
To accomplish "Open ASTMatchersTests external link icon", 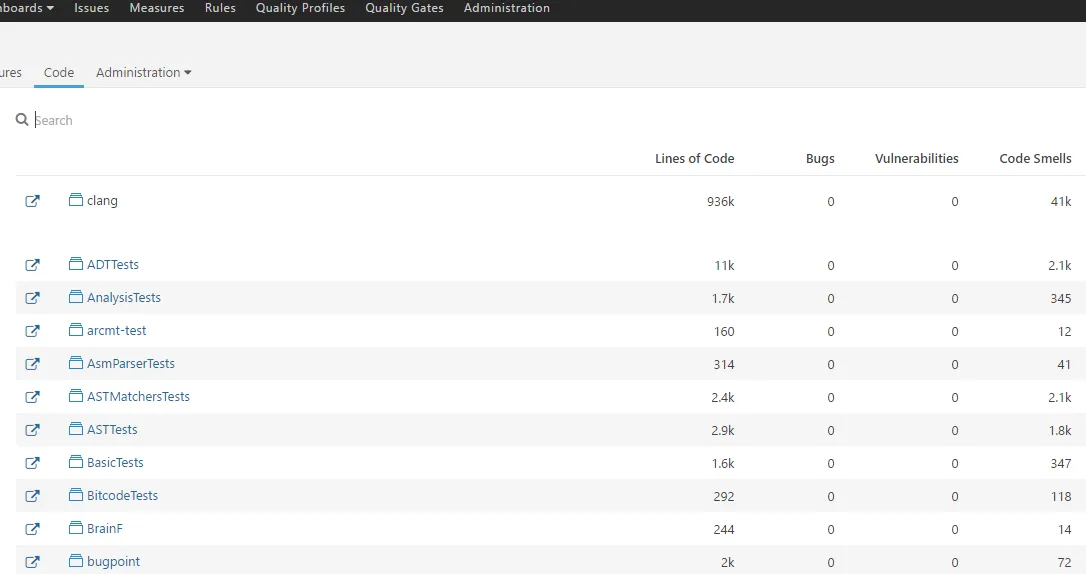I will [33, 397].
